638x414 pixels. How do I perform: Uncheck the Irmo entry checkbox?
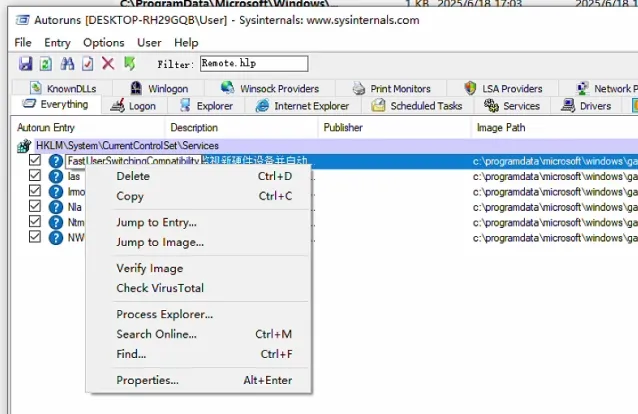click(35, 191)
